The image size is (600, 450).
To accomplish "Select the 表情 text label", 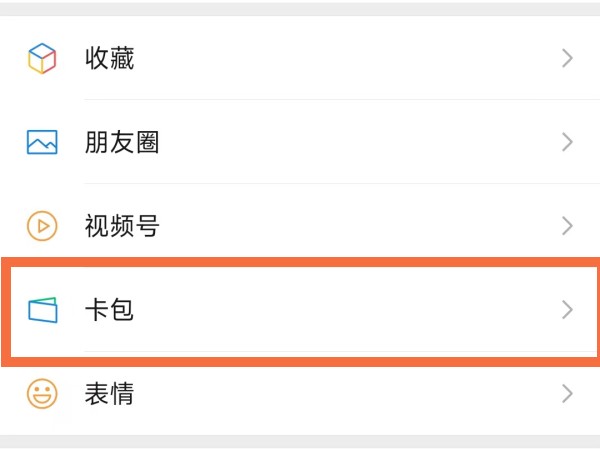I will (109, 394).
